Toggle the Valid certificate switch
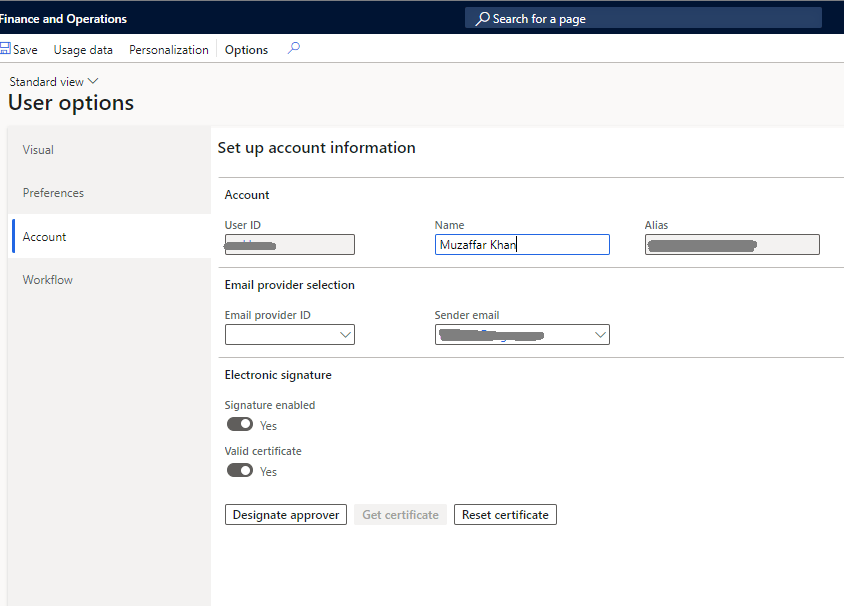 239,470
